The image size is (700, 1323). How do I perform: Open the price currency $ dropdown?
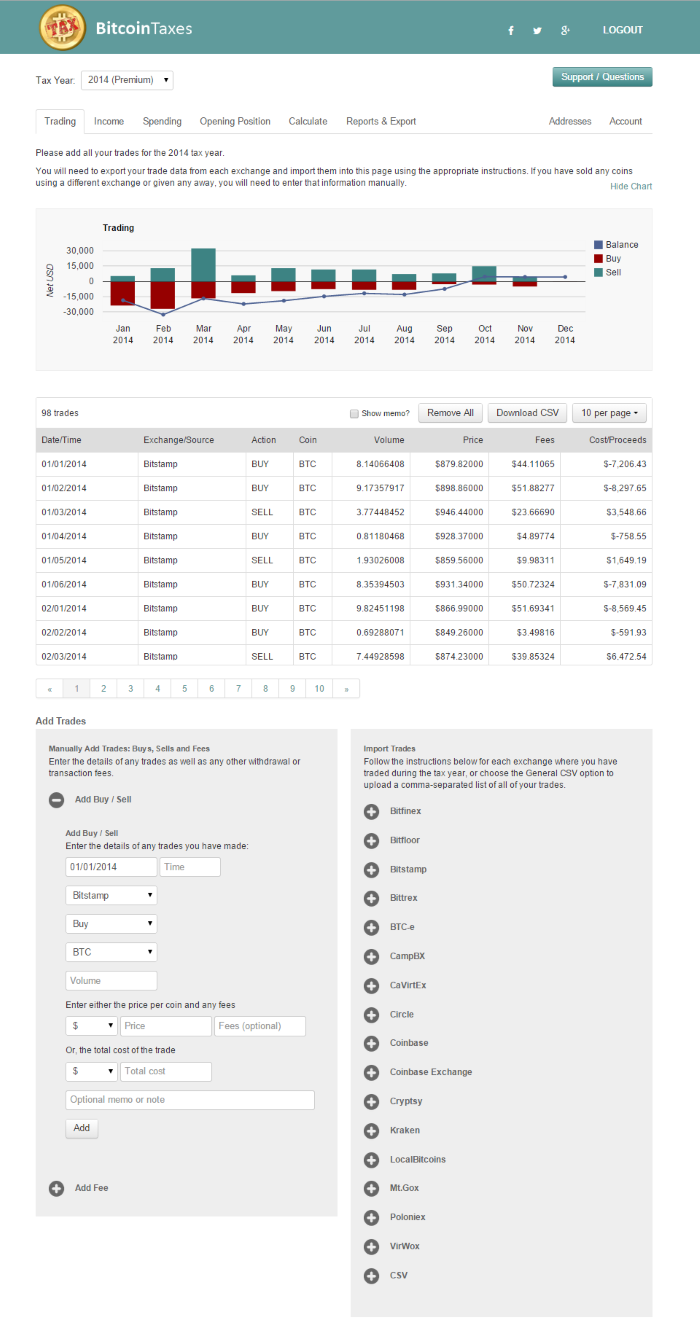(x=91, y=1026)
